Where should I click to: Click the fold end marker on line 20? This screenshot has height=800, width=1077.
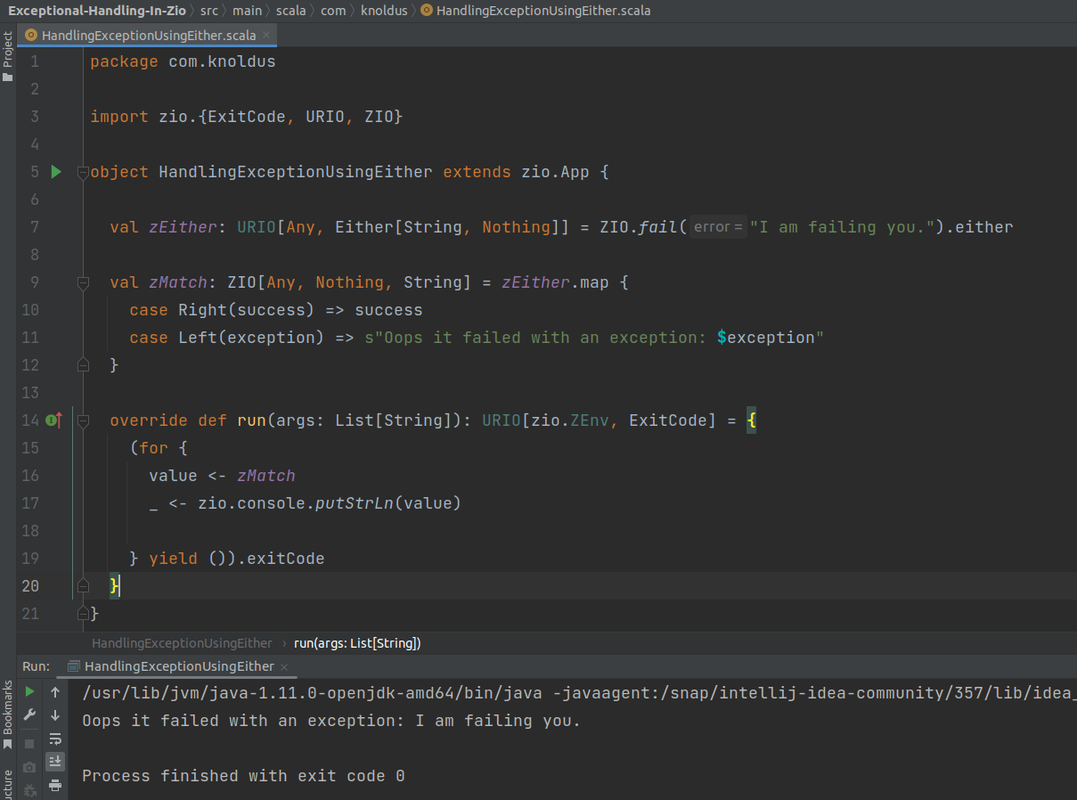click(x=83, y=586)
